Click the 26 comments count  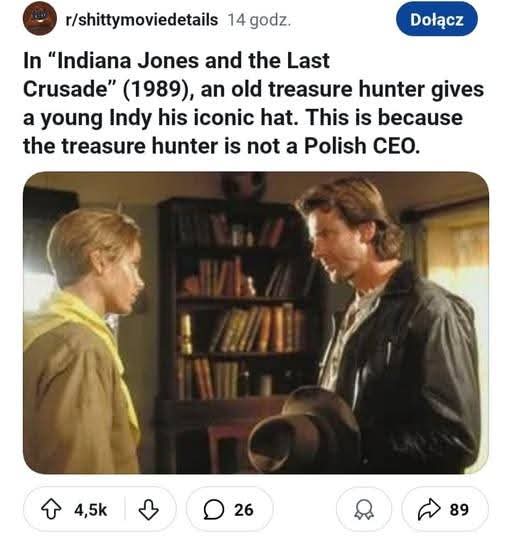point(244,510)
